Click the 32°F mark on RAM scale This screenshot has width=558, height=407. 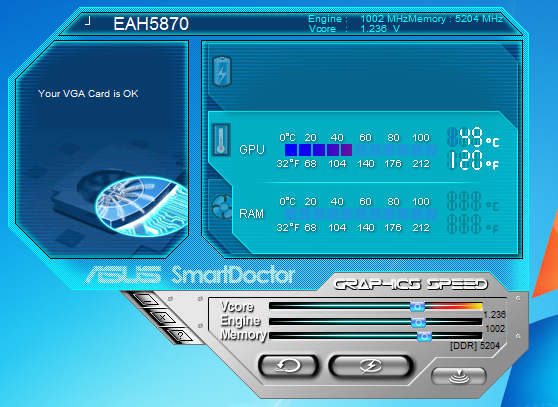tap(288, 228)
